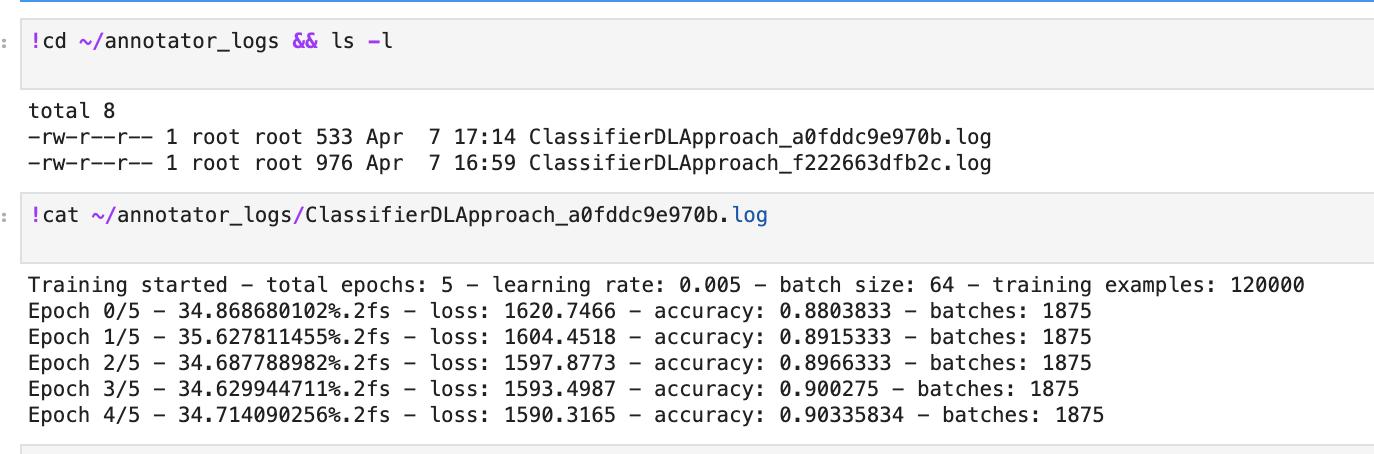Click the 'Training started' text in output
Image resolution: width=1374 pixels, height=454 pixels.
(120, 285)
